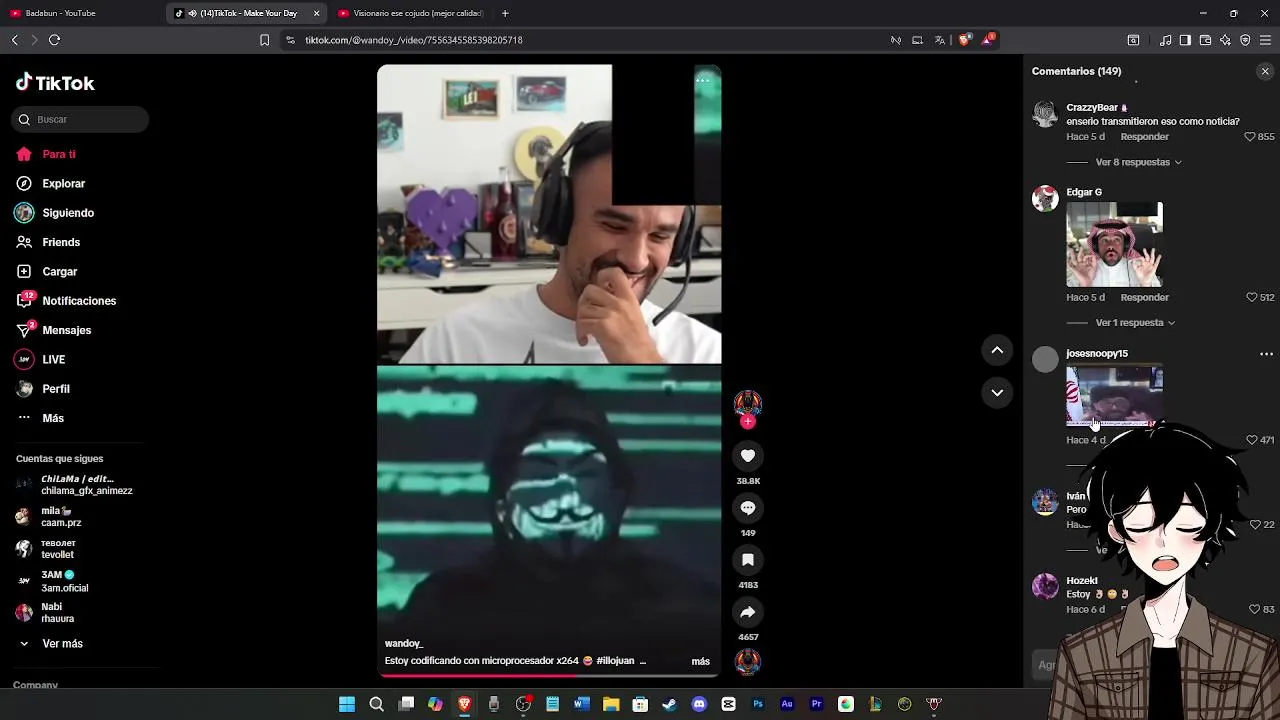Click the page translate icon
The height and width of the screenshot is (720, 1280).
pyautogui.click(x=940, y=40)
